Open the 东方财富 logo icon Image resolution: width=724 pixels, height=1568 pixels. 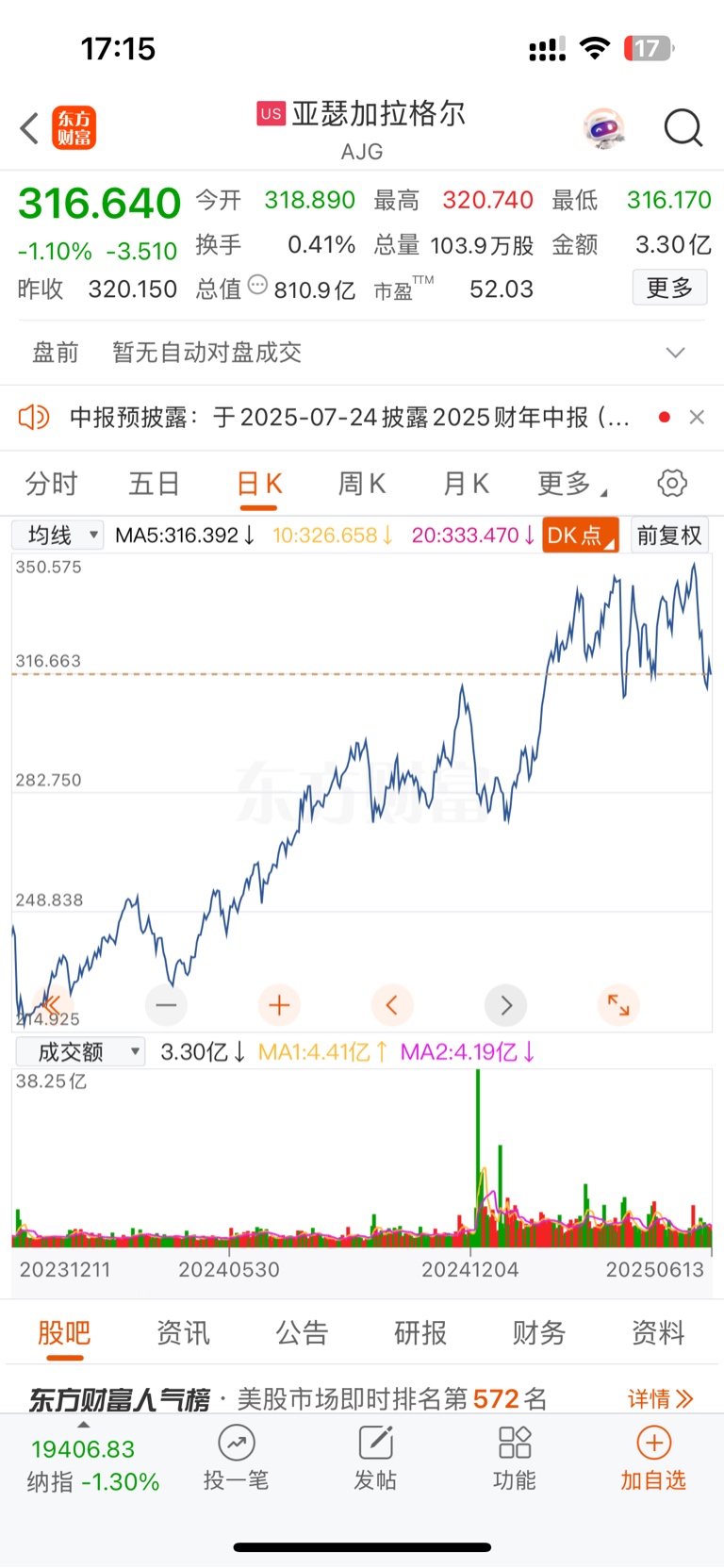point(74,128)
